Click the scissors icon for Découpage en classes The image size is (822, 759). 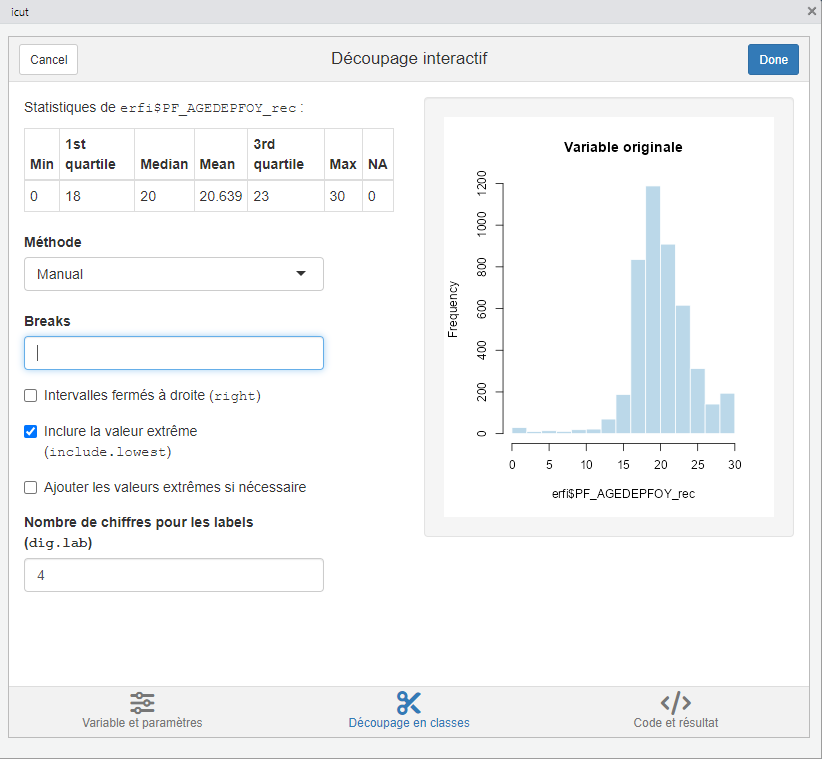coord(409,702)
